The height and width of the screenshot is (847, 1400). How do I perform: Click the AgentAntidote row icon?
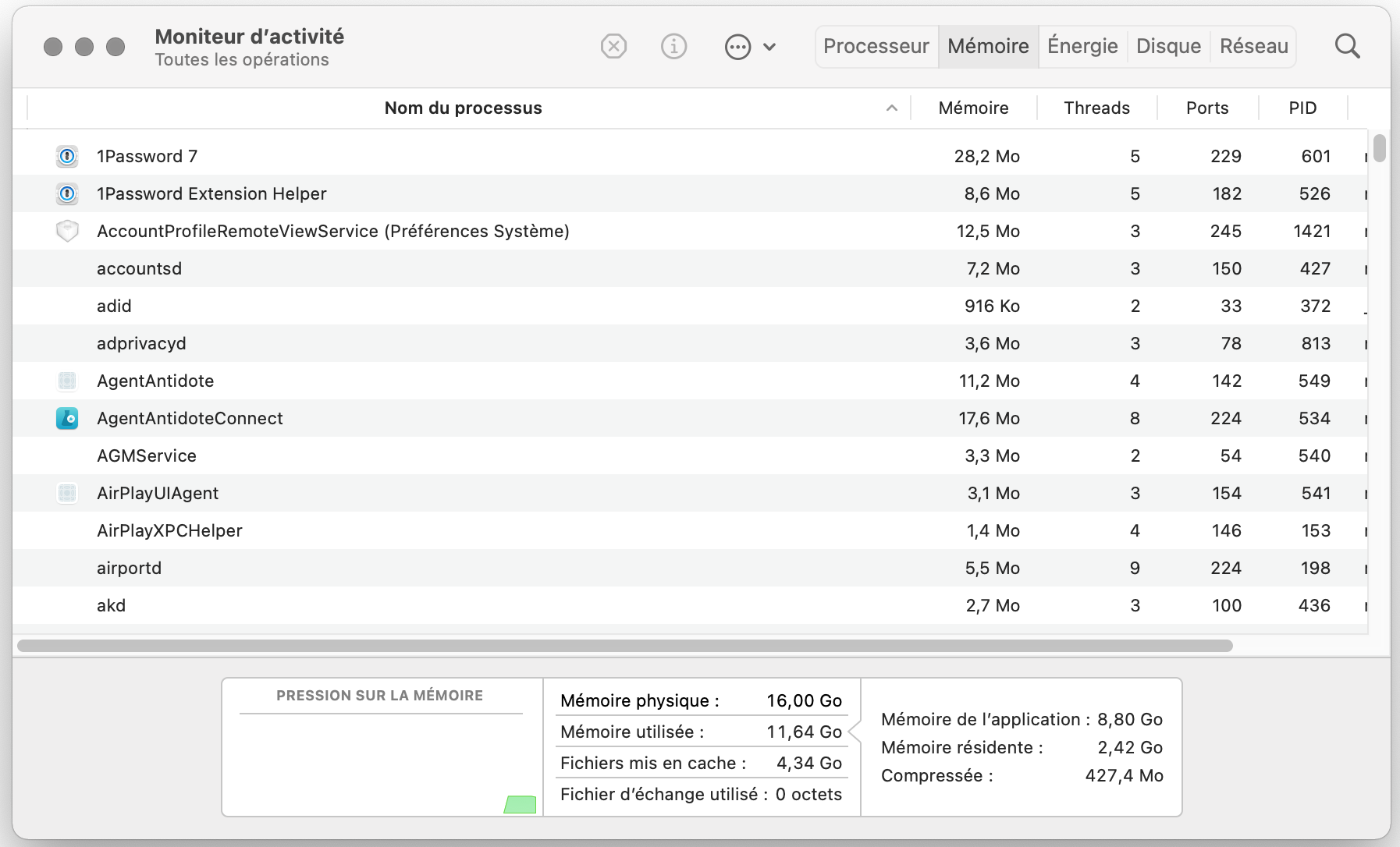pos(68,381)
